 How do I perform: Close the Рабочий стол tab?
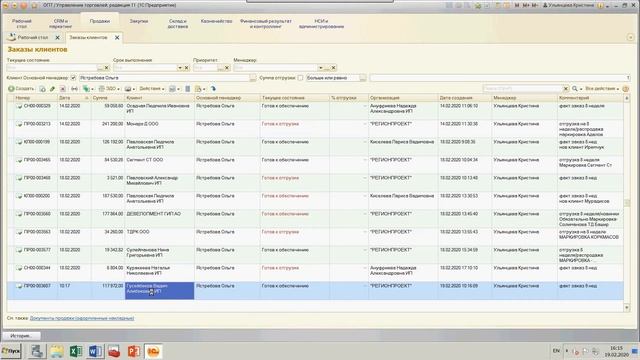[x=58, y=38]
